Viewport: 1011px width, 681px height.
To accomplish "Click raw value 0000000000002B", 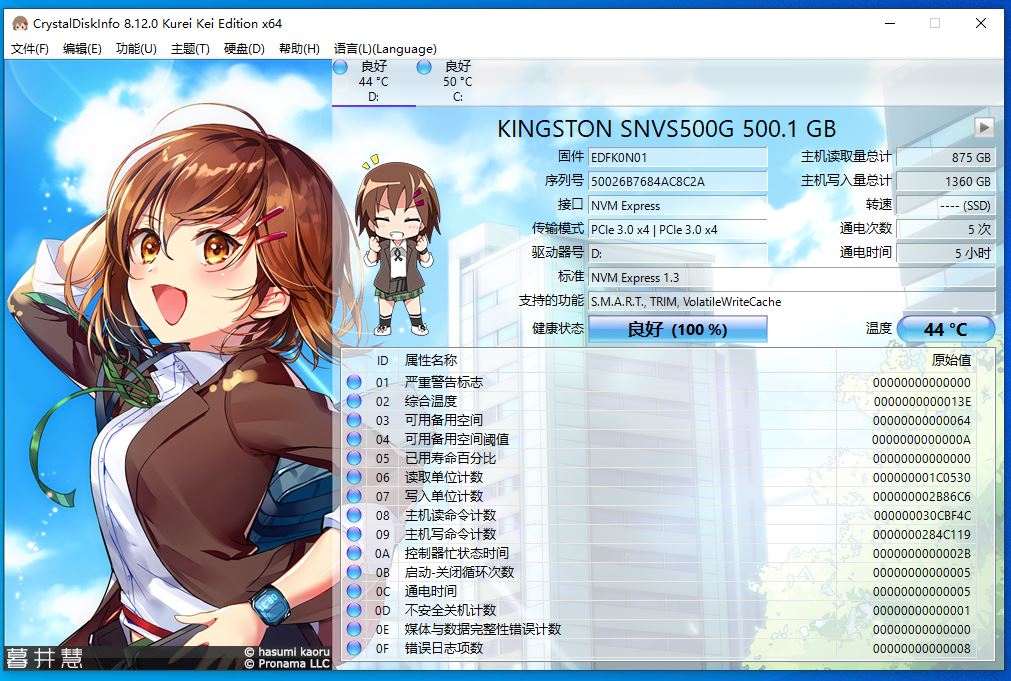I will (922, 553).
